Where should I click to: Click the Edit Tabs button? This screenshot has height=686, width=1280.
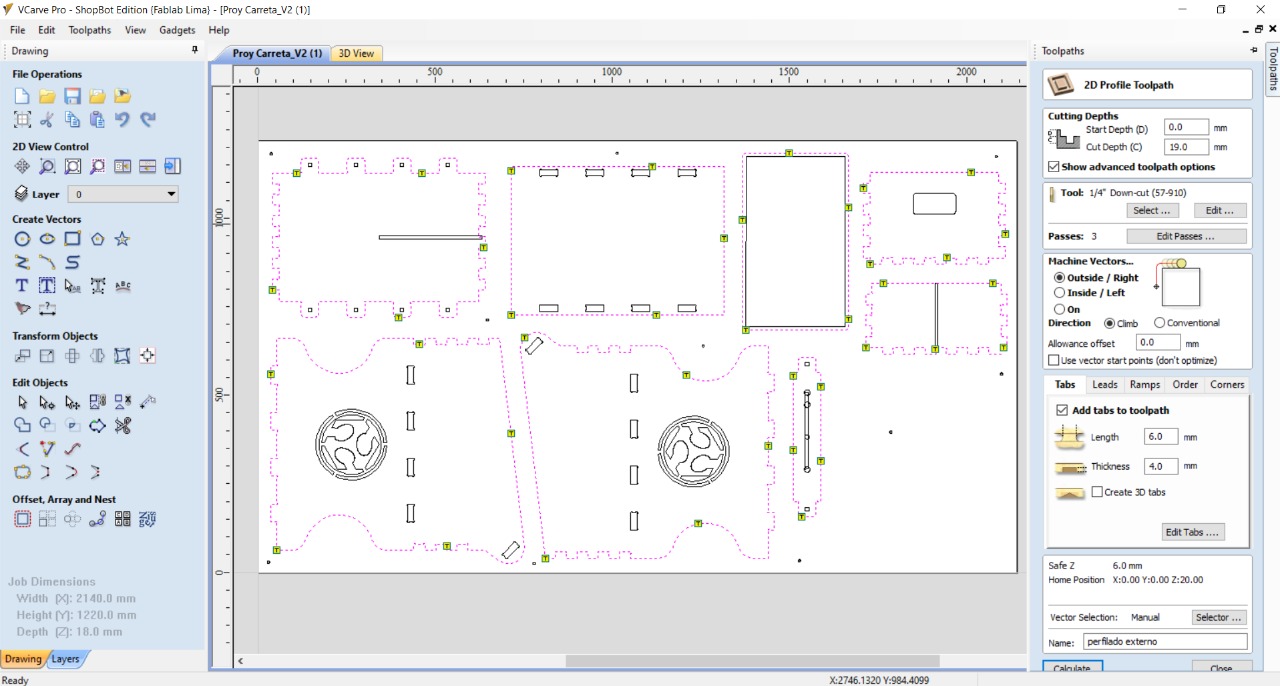[1193, 532]
